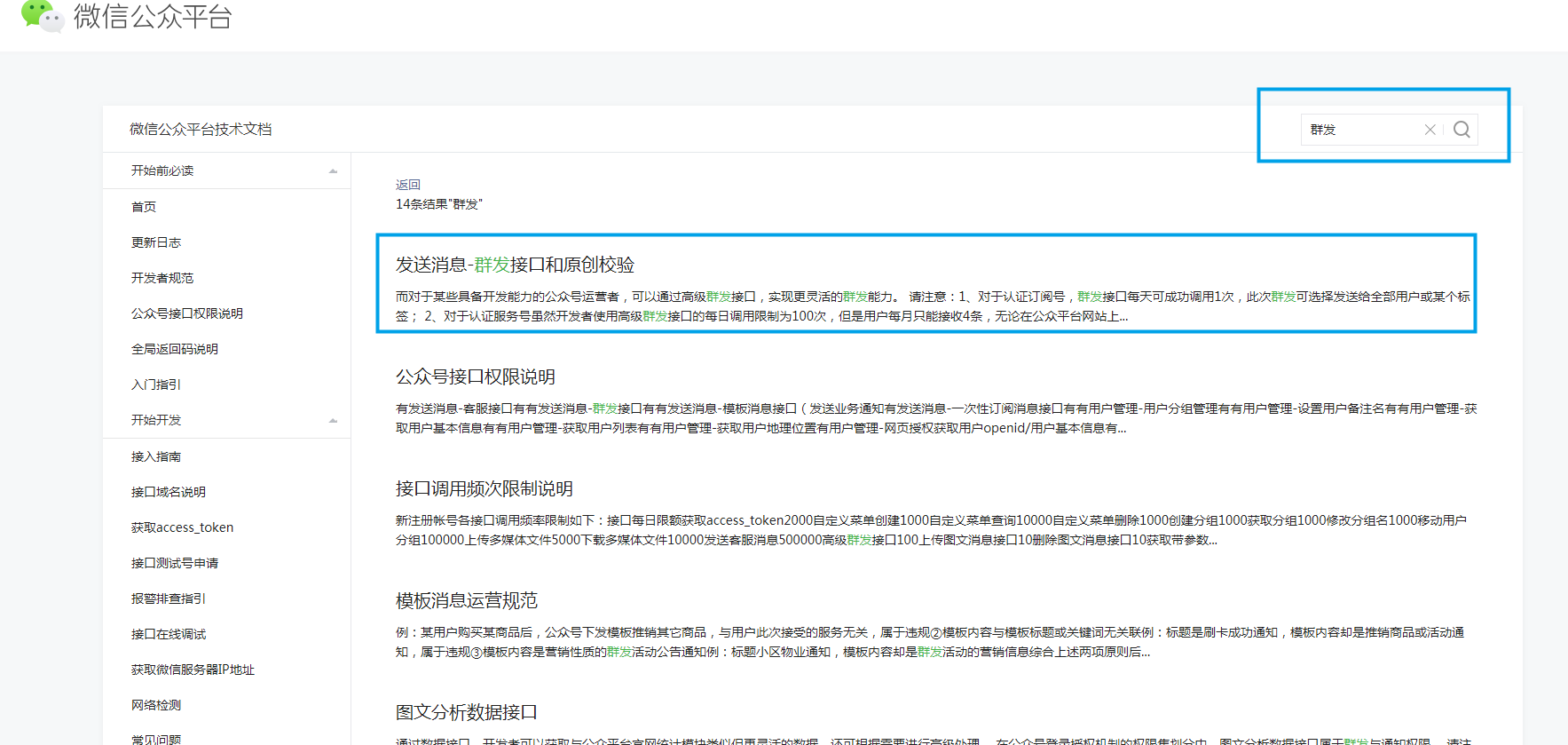Open 获取access_token in the sidebar

point(183,527)
